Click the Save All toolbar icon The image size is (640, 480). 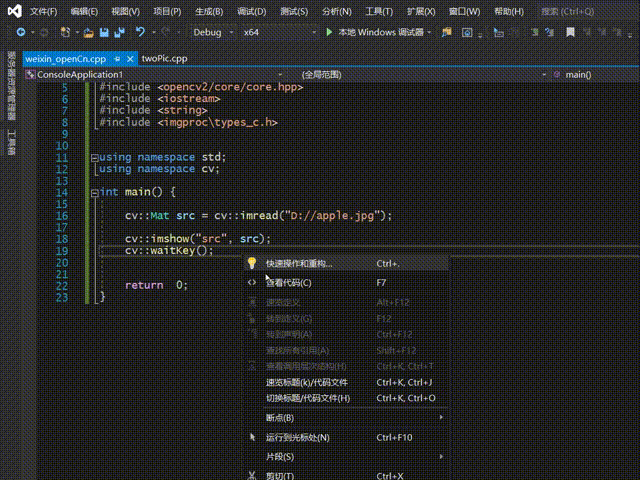(117, 33)
